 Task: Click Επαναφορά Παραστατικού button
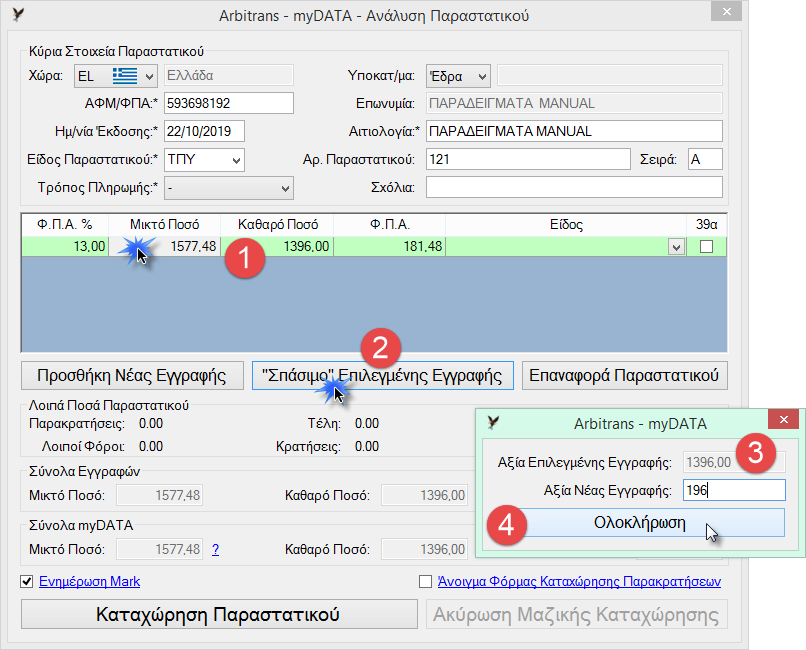point(624,376)
